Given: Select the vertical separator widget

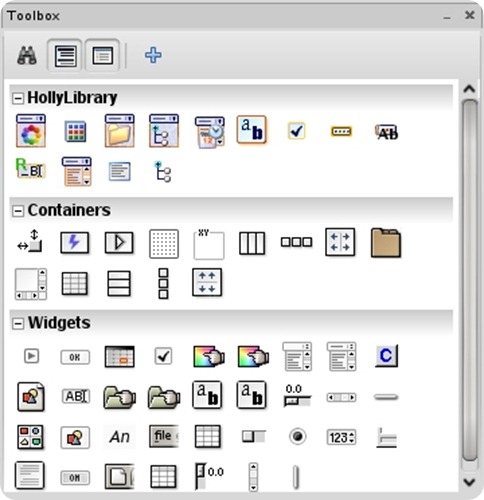Looking at the screenshot, I should point(296,477).
